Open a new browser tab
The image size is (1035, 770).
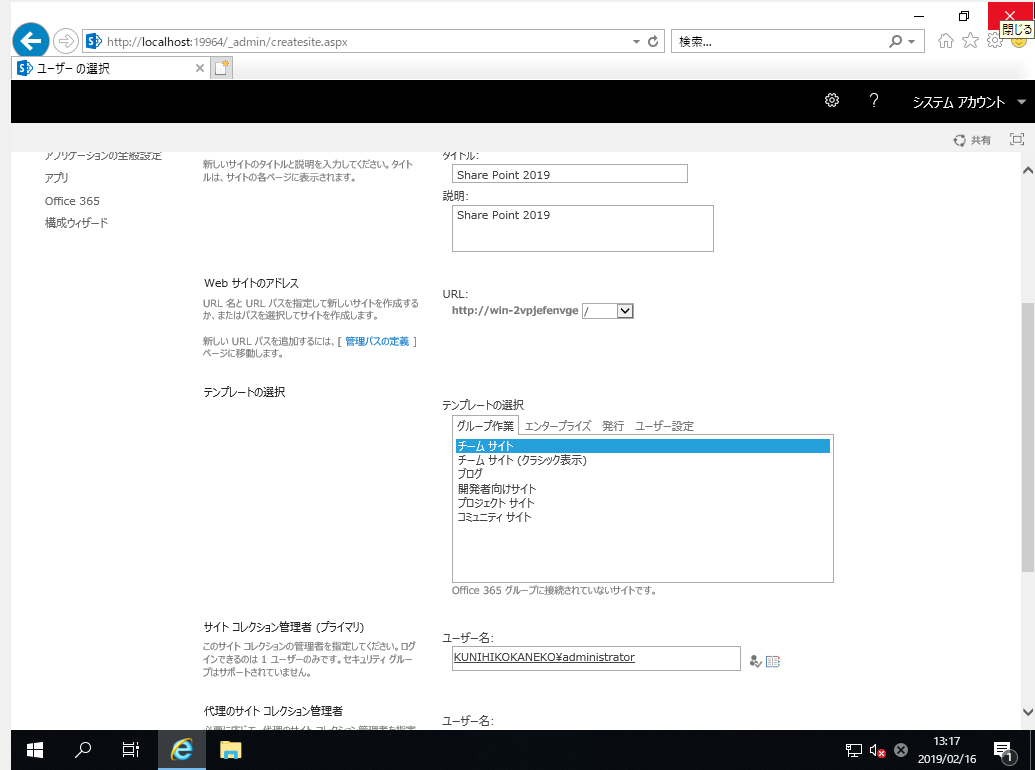(x=222, y=68)
